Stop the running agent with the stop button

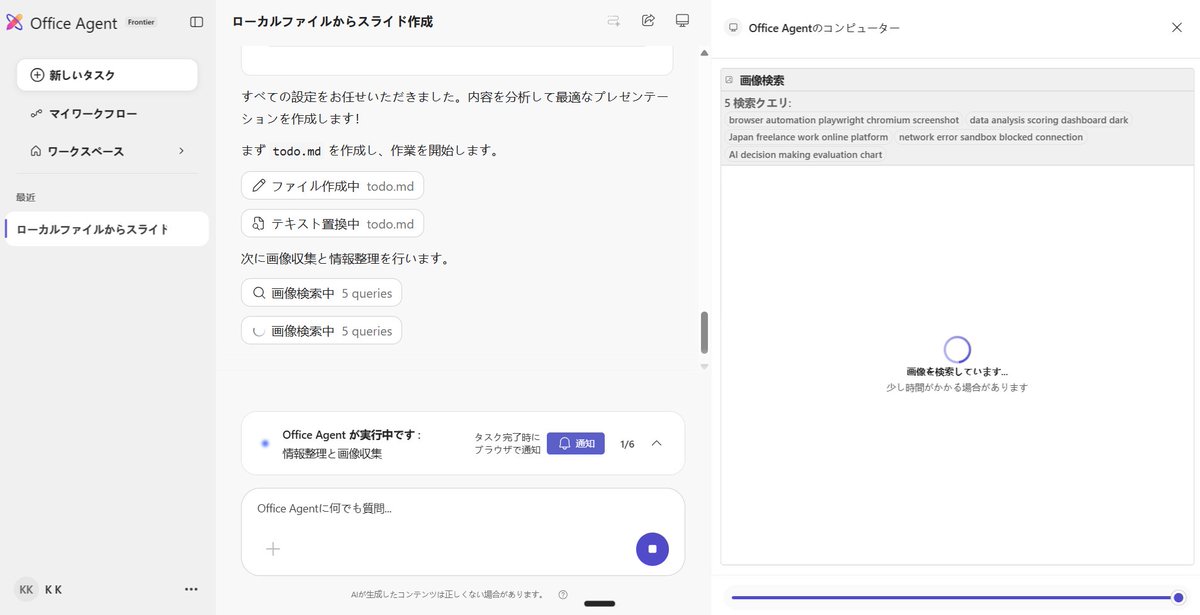click(x=652, y=549)
